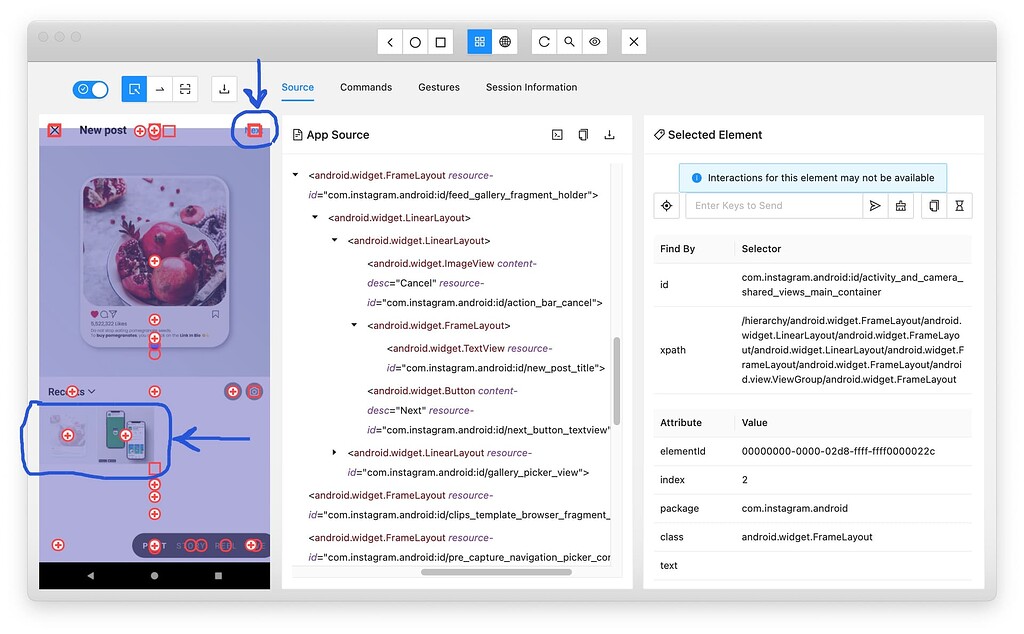Quit the session with the X button
1024x634 pixels.
point(633,41)
